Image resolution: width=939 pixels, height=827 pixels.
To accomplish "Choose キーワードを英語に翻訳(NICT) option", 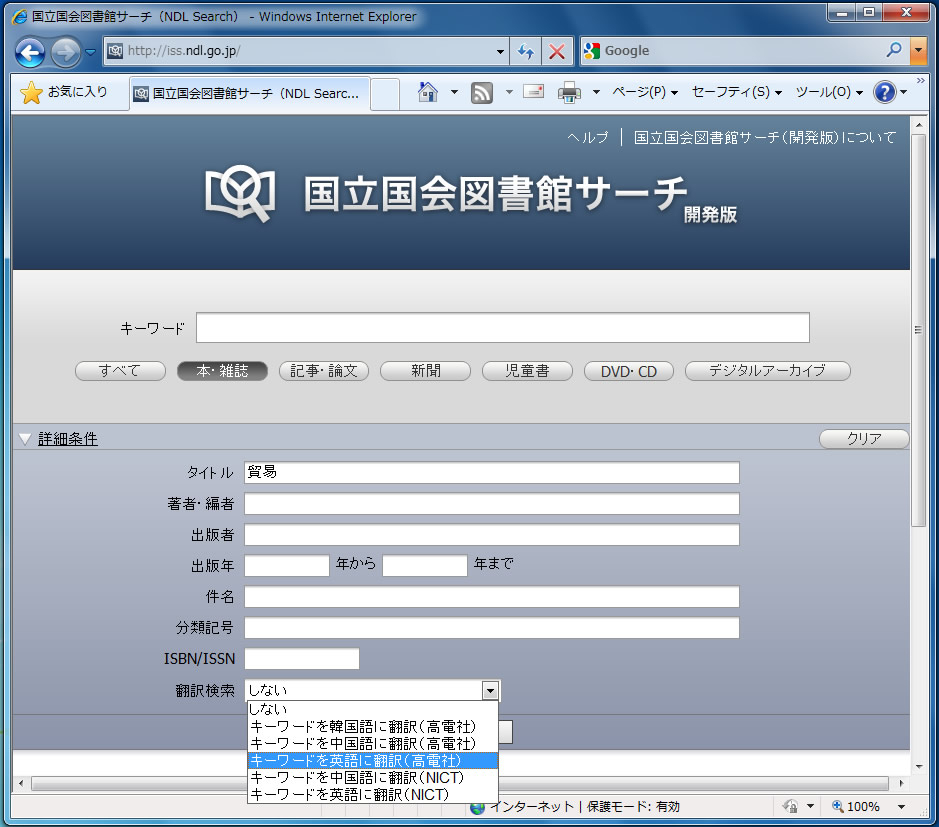I will (x=372, y=795).
